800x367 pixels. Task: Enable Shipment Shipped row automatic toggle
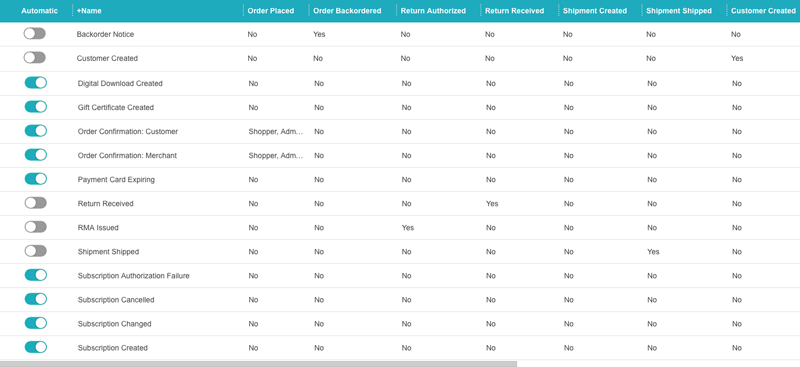click(x=36, y=251)
